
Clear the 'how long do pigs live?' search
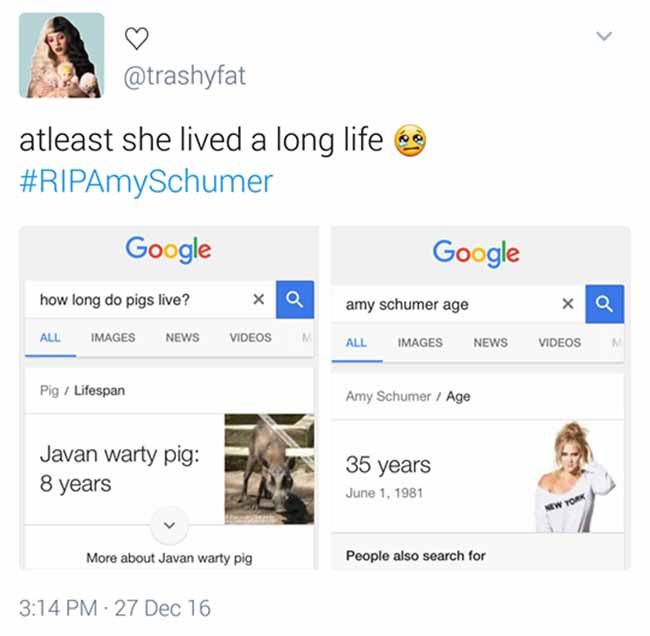(x=258, y=299)
